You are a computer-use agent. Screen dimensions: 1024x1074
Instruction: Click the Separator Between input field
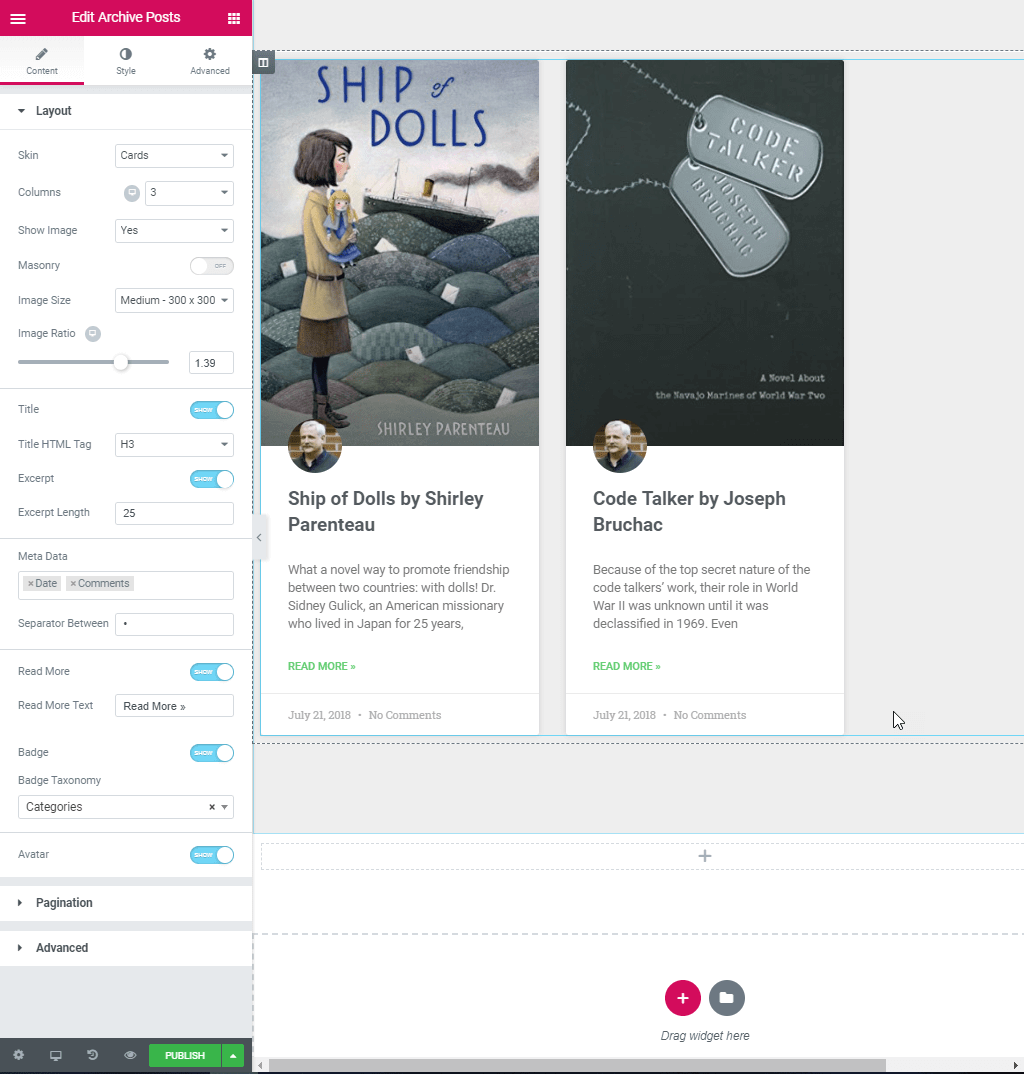pyautogui.click(x=174, y=624)
